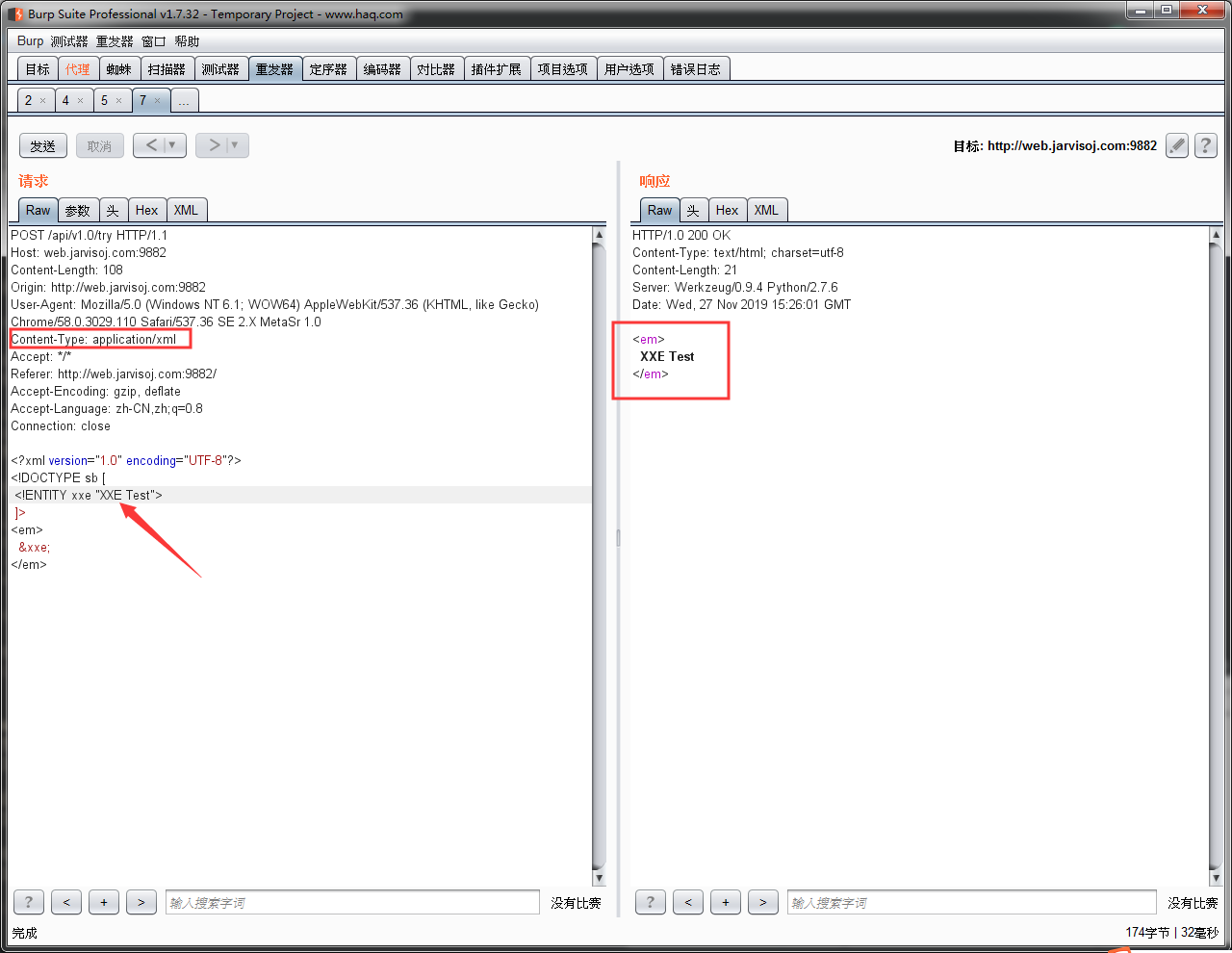Switch to the 测试器 main tab

coord(220,69)
